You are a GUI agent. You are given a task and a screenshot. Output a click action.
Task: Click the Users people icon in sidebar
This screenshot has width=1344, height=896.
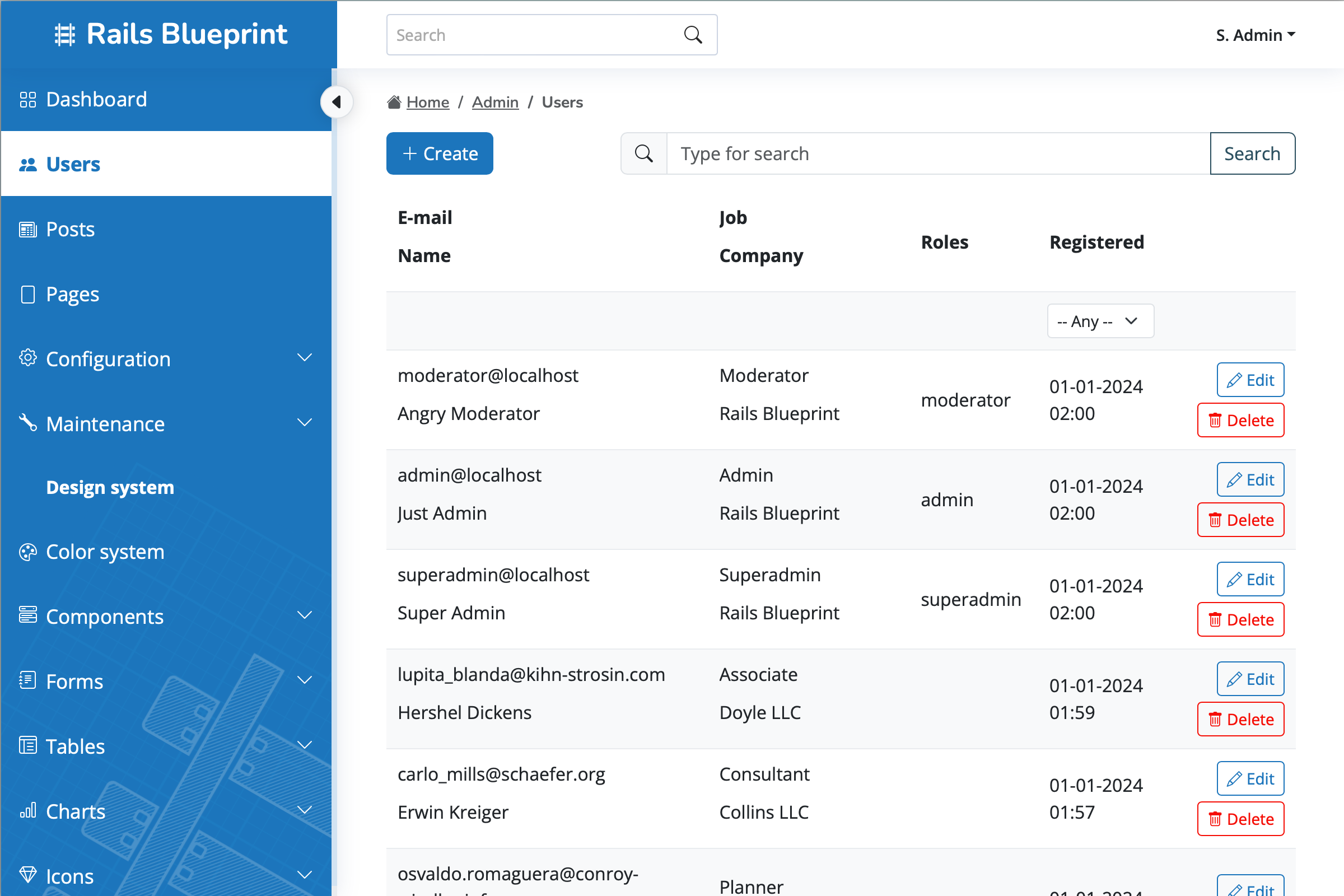click(x=27, y=164)
